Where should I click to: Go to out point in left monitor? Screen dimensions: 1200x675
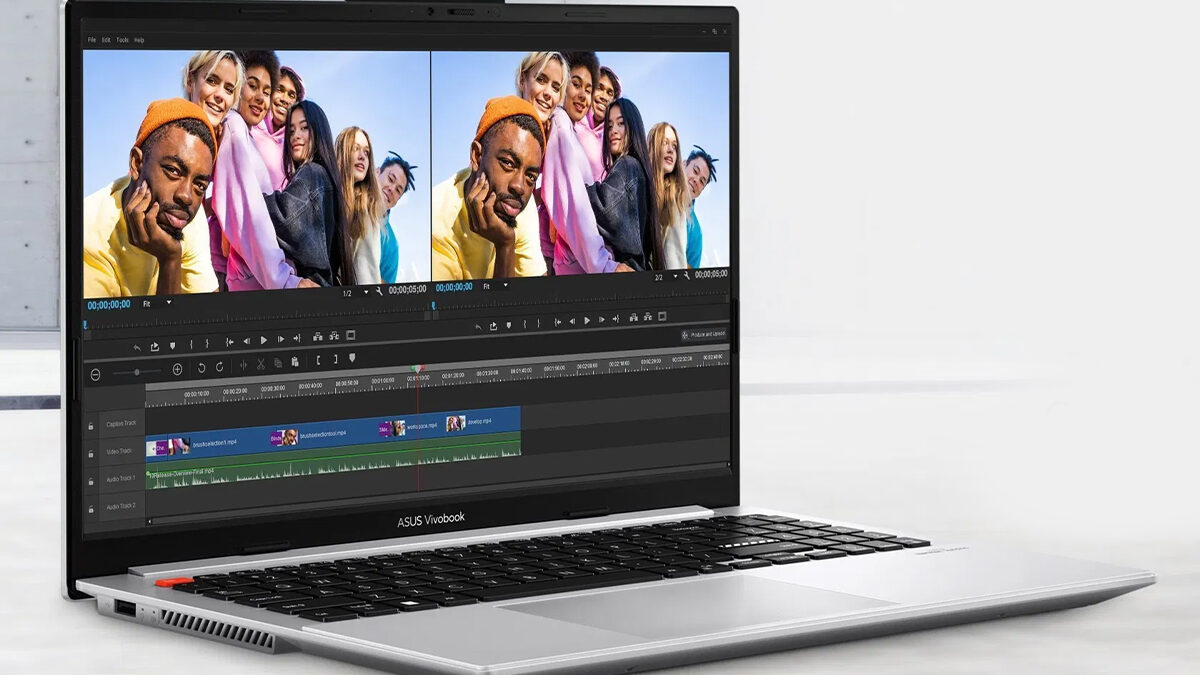pos(296,338)
